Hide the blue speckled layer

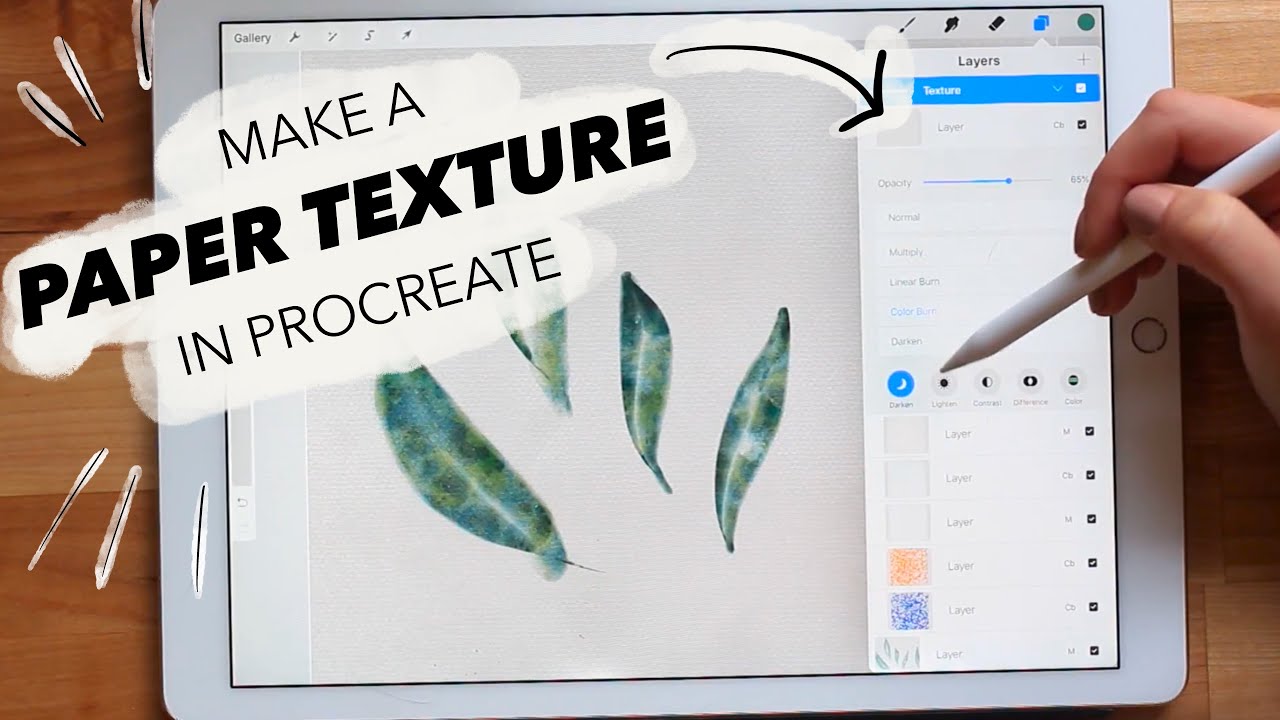(1093, 606)
